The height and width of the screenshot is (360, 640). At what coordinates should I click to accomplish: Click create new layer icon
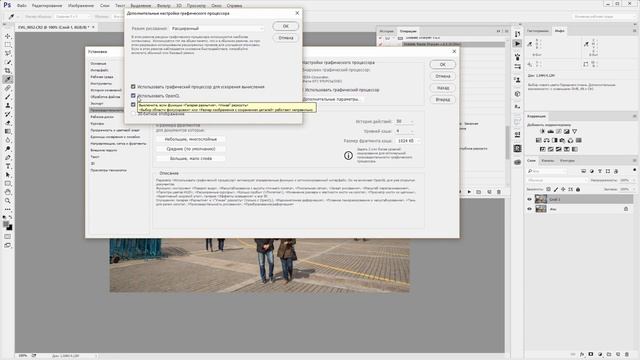click(x=618, y=354)
